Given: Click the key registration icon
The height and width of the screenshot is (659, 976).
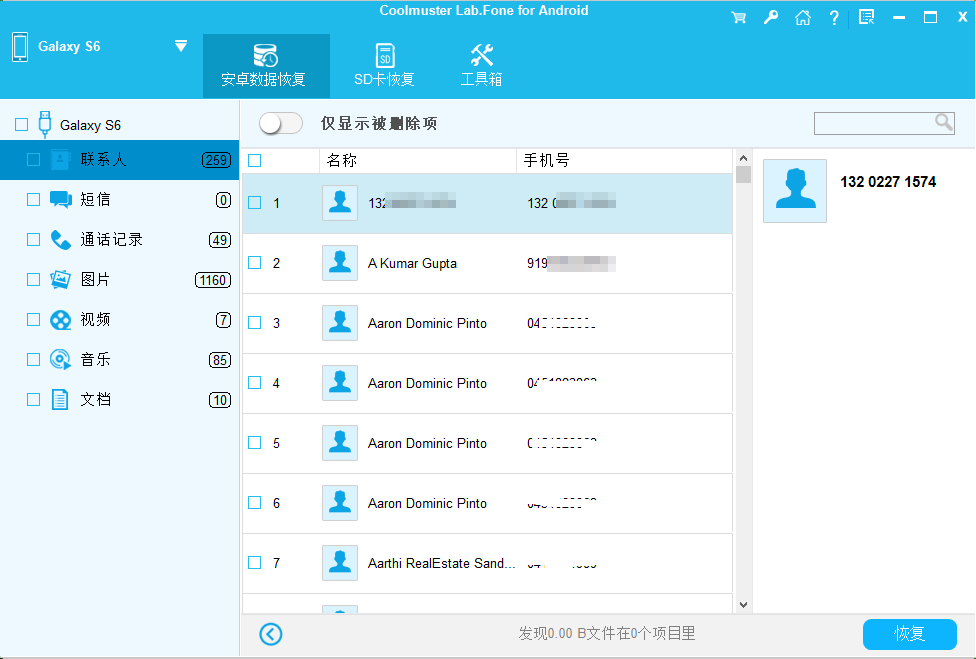Looking at the screenshot, I should tap(771, 17).
